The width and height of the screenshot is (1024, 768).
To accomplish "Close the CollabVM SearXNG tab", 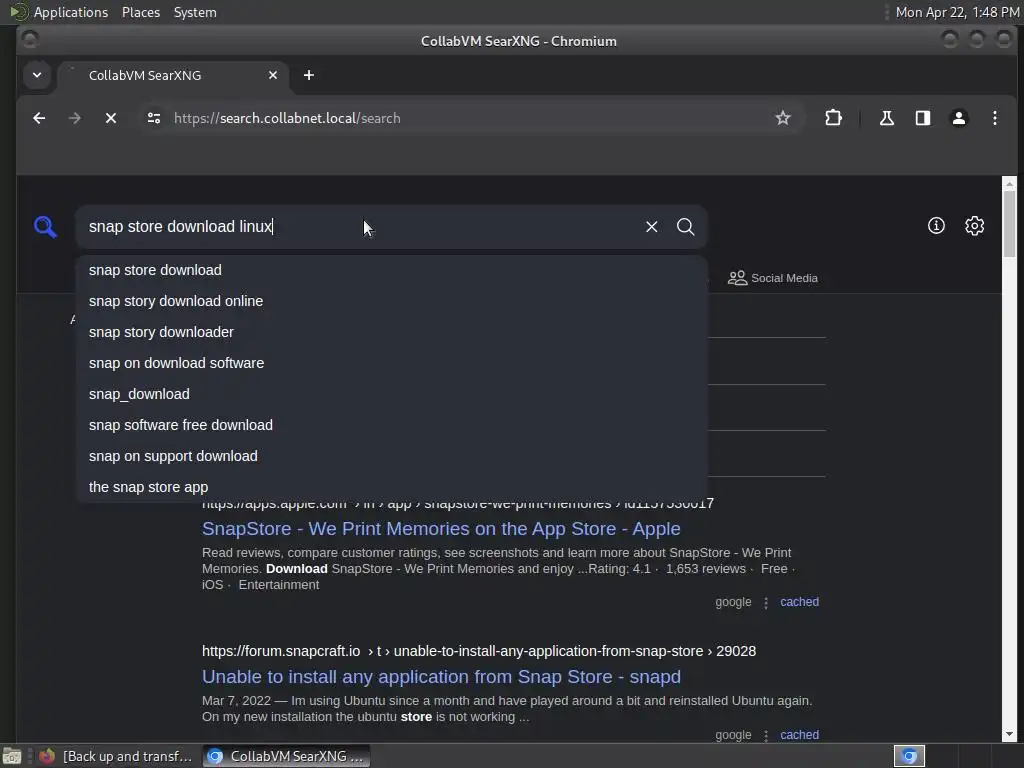I will click(x=273, y=75).
